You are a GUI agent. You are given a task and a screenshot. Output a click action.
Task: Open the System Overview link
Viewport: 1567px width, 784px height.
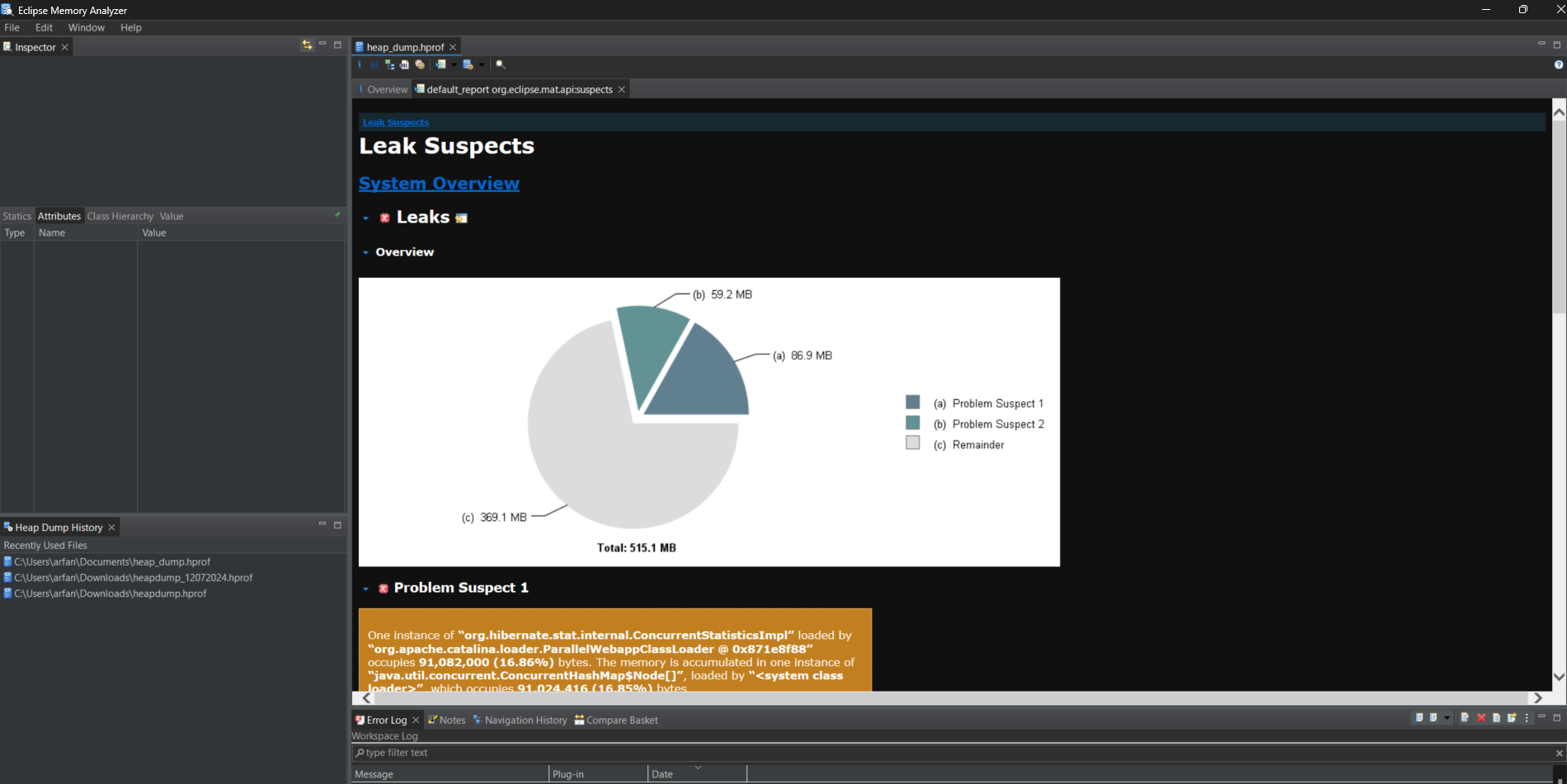tap(439, 183)
